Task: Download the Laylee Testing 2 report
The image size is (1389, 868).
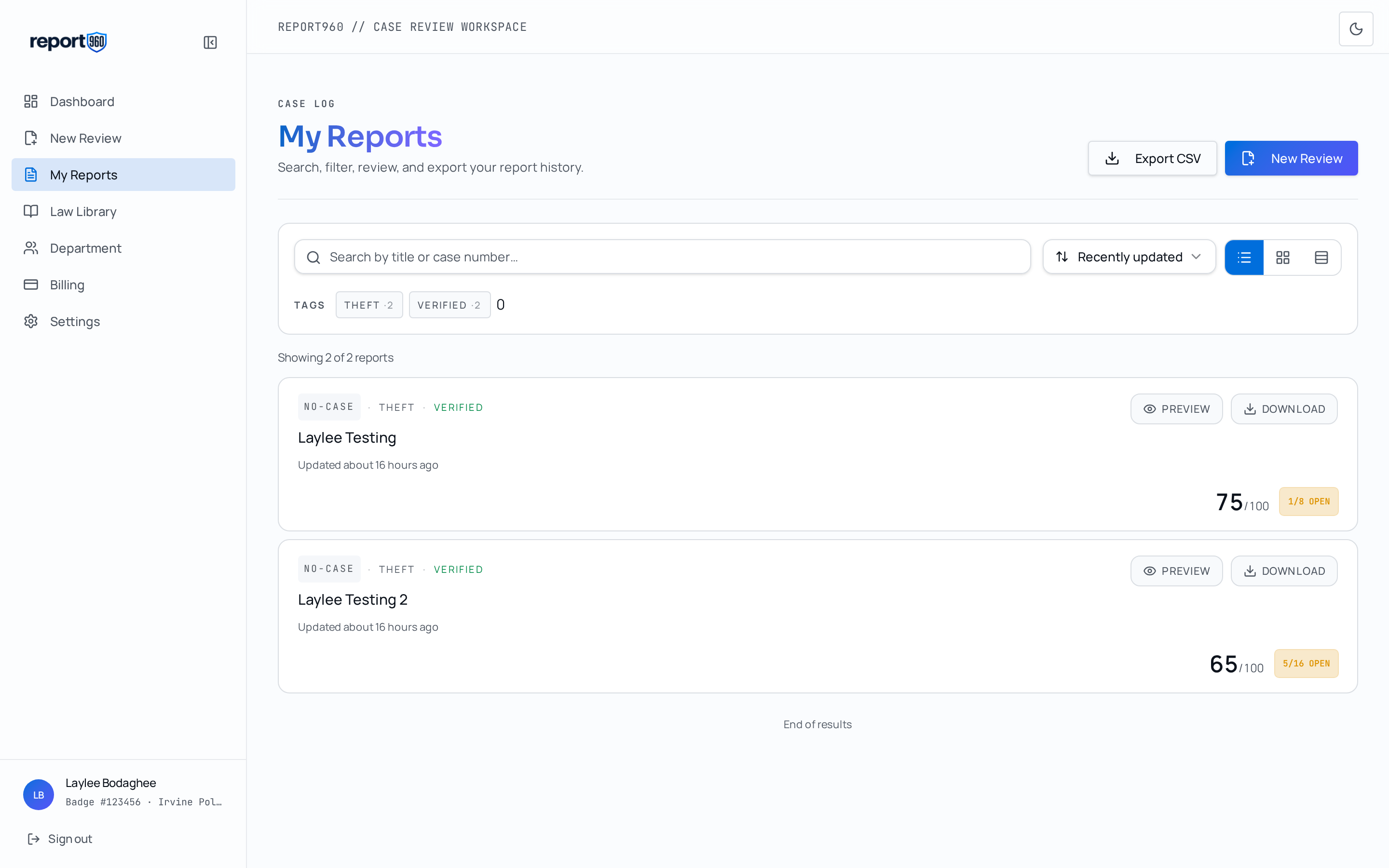Action: click(1284, 570)
